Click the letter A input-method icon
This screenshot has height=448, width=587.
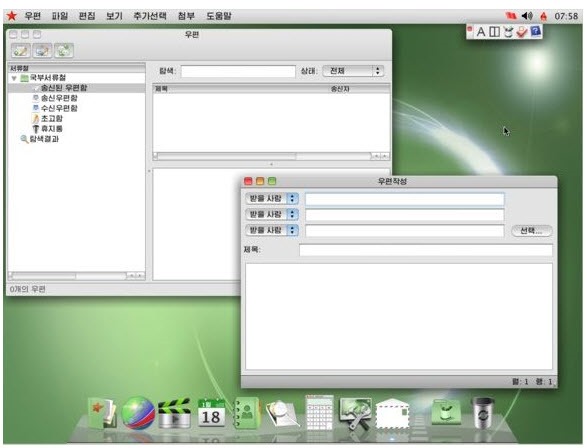click(x=481, y=32)
